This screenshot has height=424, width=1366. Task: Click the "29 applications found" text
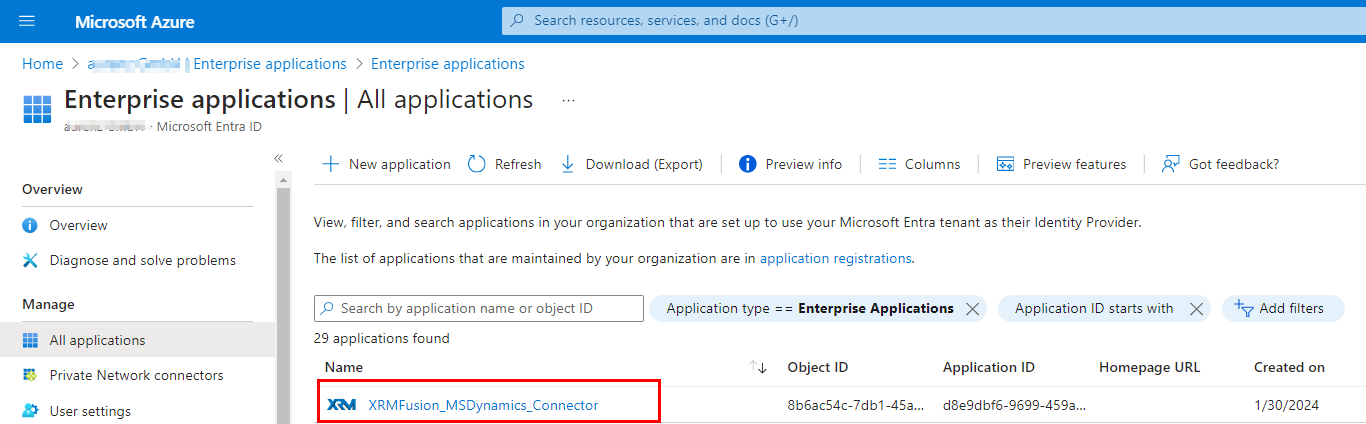pyautogui.click(x=382, y=338)
